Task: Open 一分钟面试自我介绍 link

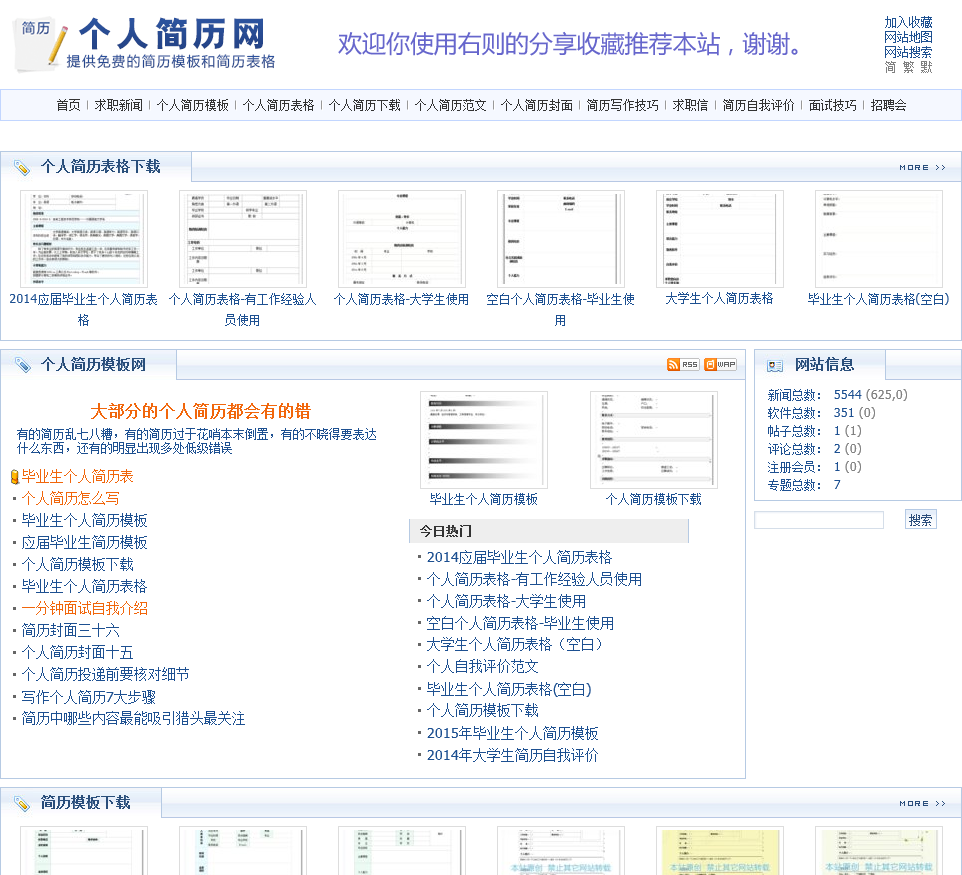Action: 85,609
